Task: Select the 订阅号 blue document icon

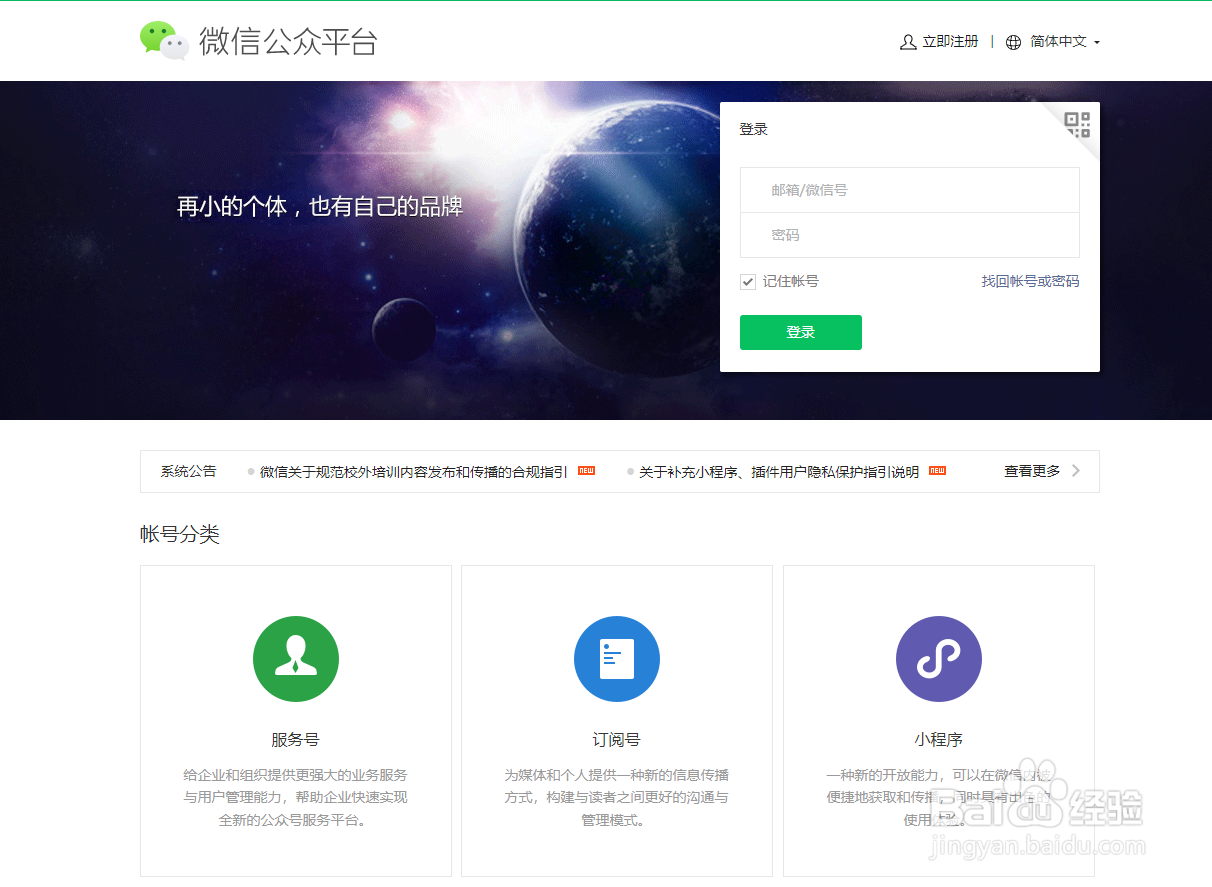Action: (x=616, y=658)
